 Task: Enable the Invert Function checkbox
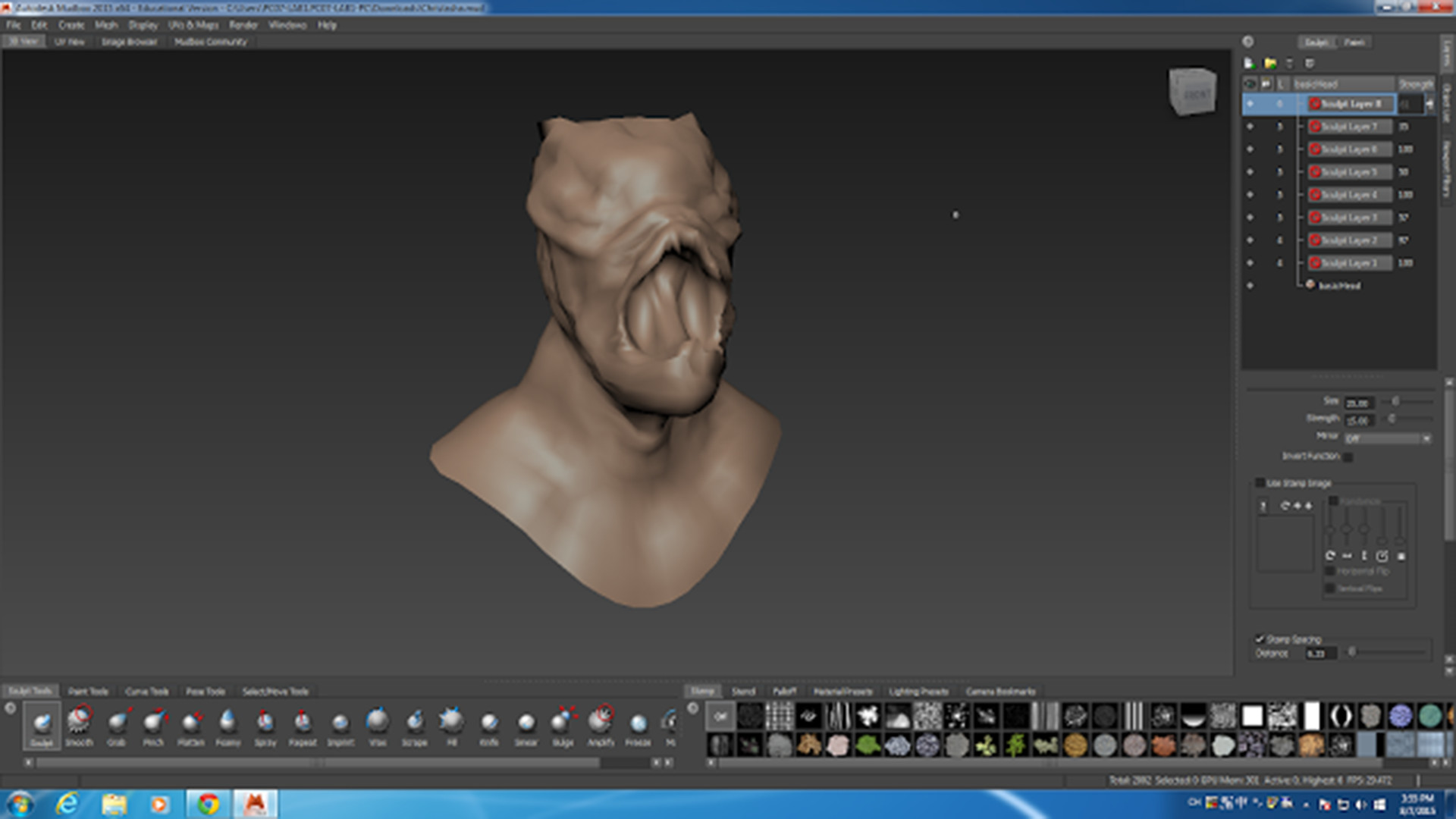click(1348, 457)
